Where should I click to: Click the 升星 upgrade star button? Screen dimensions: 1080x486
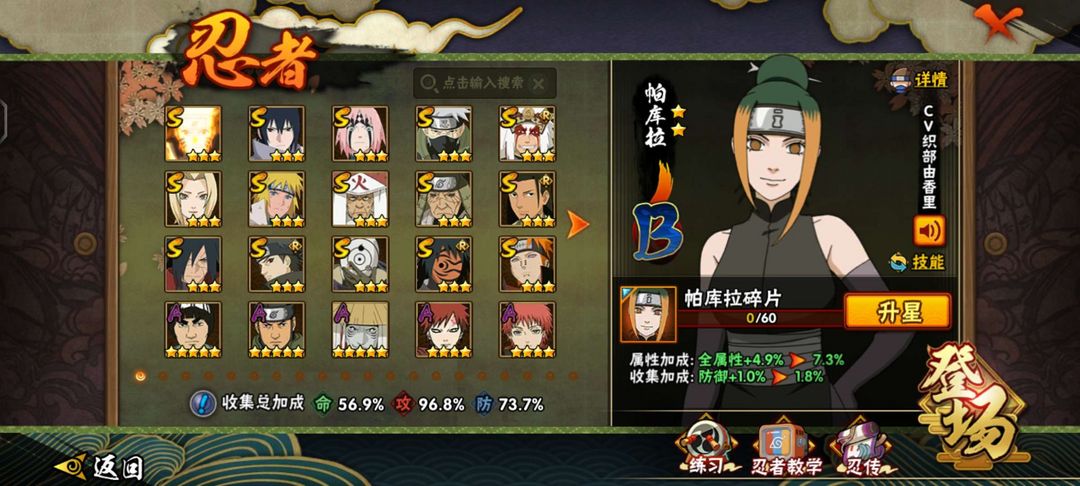click(x=898, y=311)
